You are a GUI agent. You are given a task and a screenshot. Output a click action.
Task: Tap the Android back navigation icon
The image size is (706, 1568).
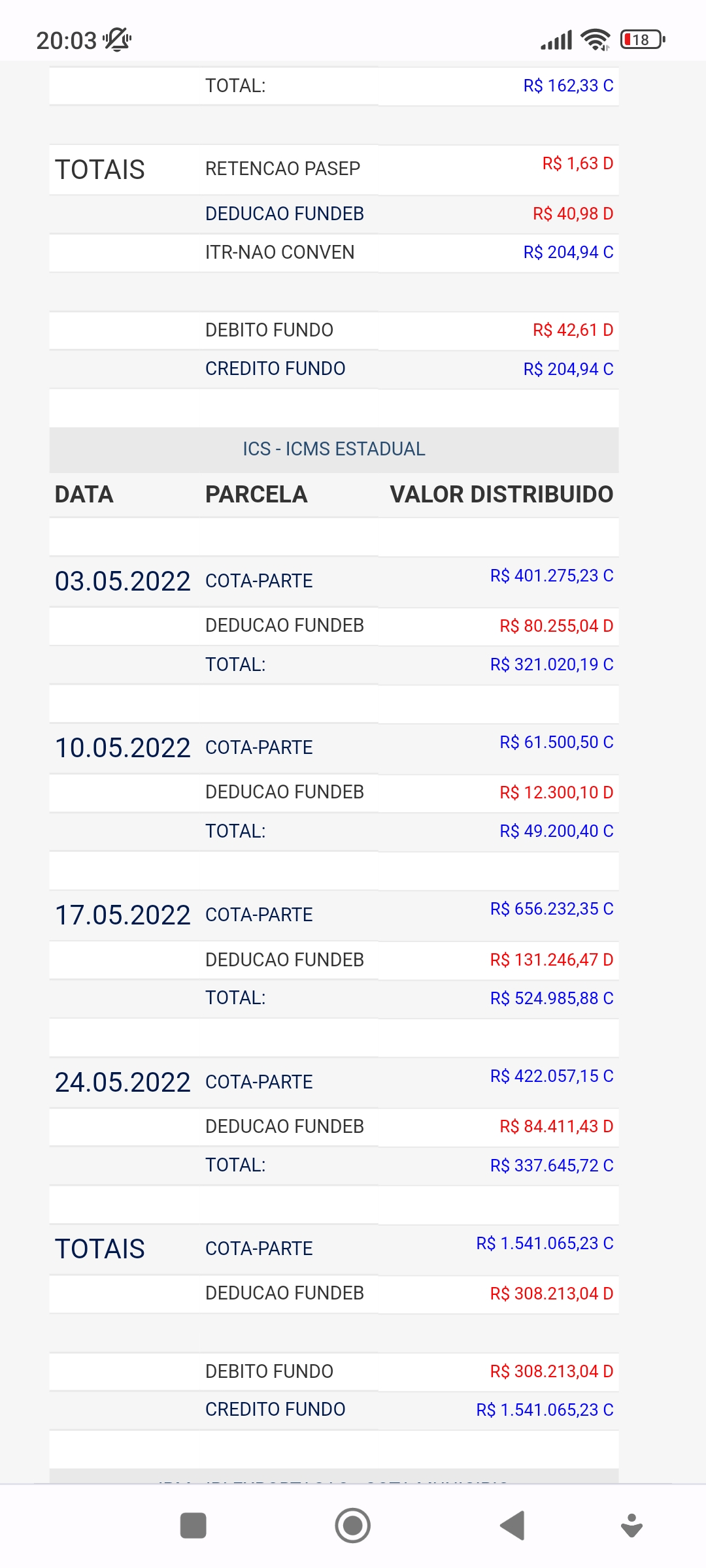pyautogui.click(x=513, y=1526)
